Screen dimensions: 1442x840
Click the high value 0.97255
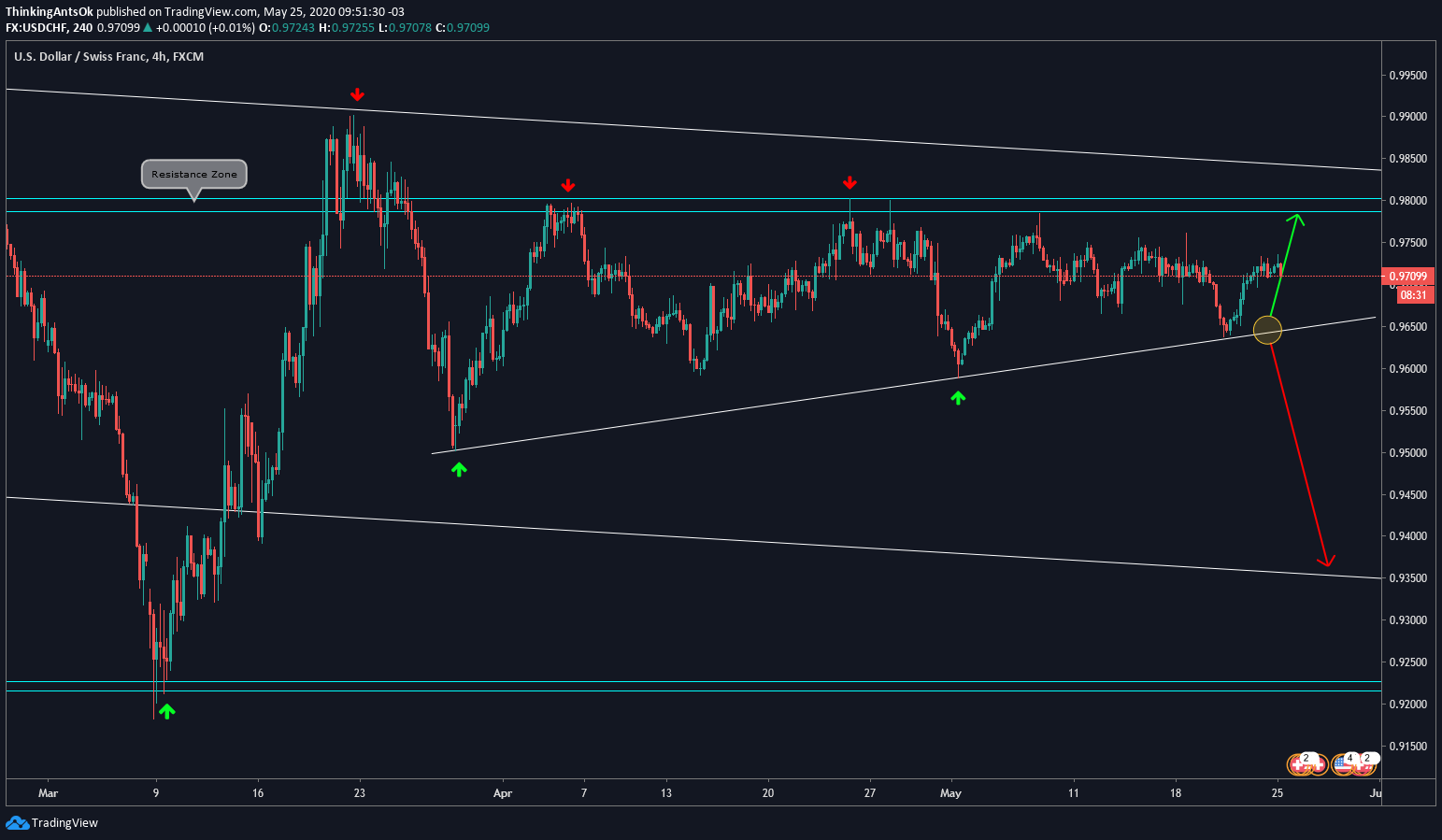tap(352, 28)
